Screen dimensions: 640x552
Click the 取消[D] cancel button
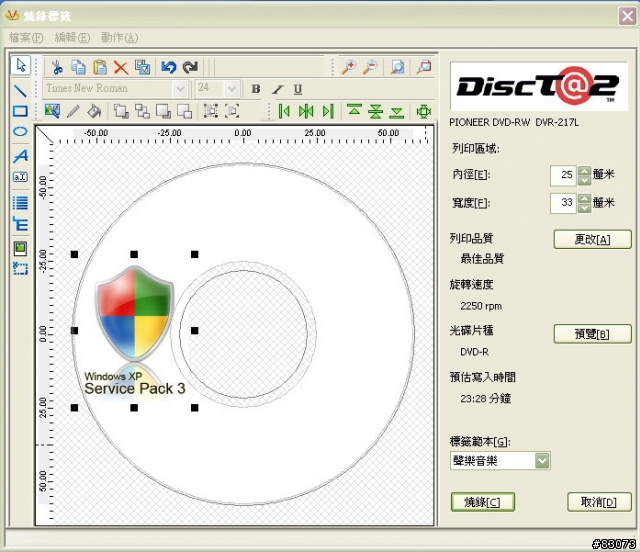(599, 502)
